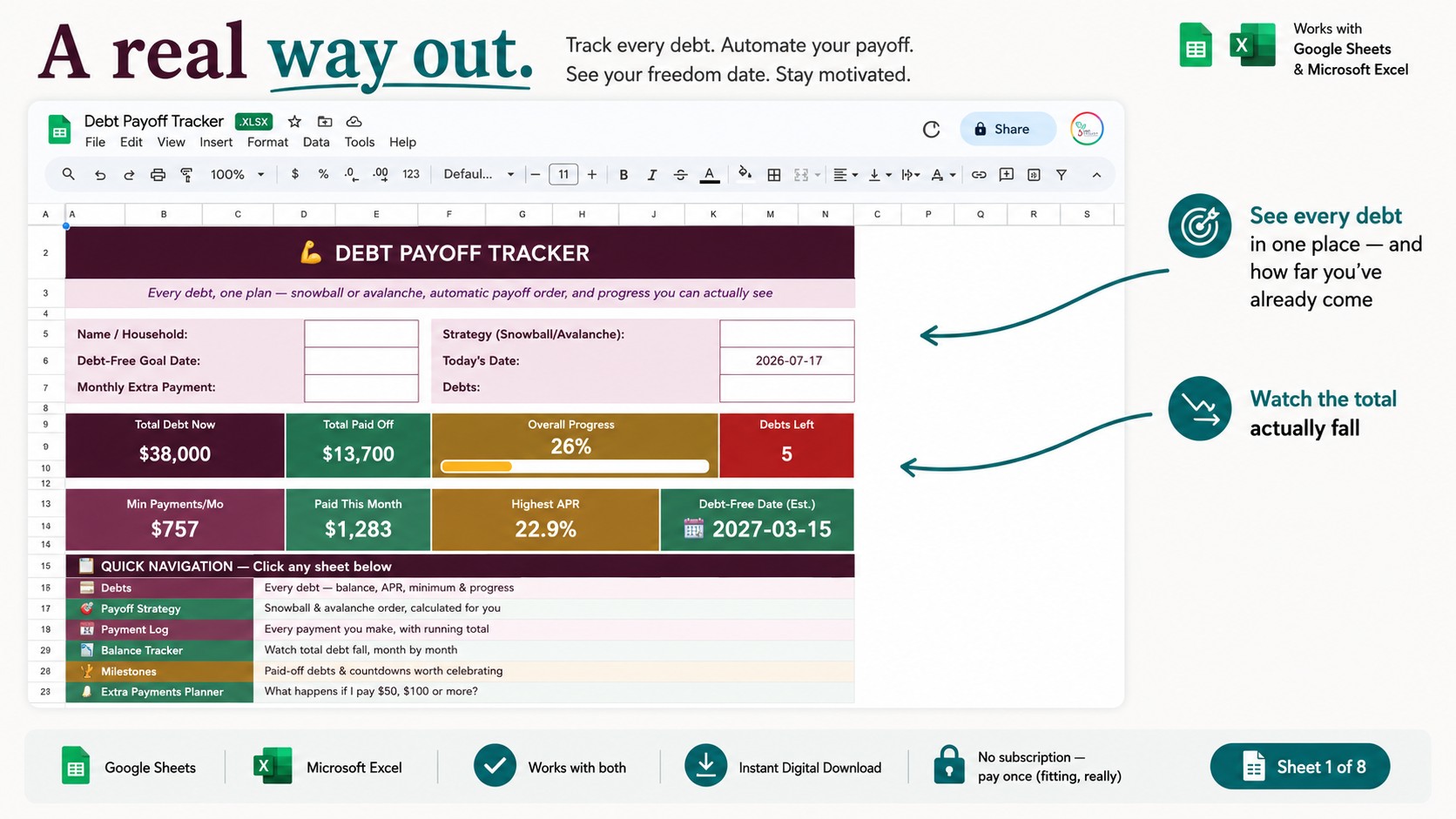1456x819 pixels.
Task: Open the Tools menu
Action: coord(359,142)
